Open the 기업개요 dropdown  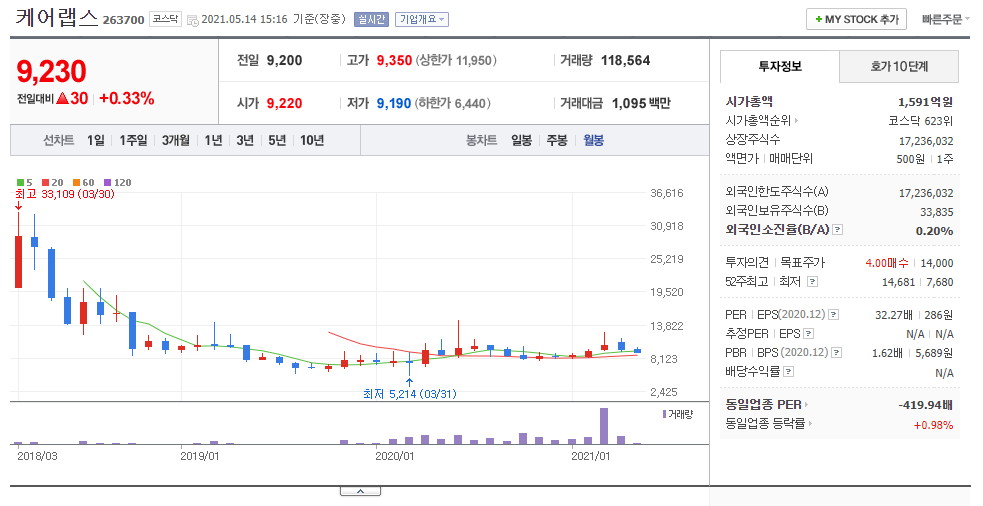[x=422, y=19]
